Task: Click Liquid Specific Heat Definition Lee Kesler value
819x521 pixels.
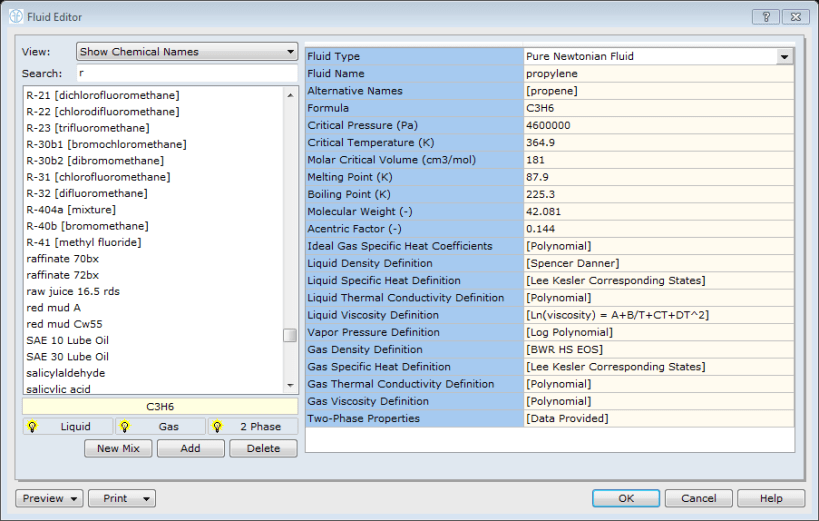Action: (659, 281)
